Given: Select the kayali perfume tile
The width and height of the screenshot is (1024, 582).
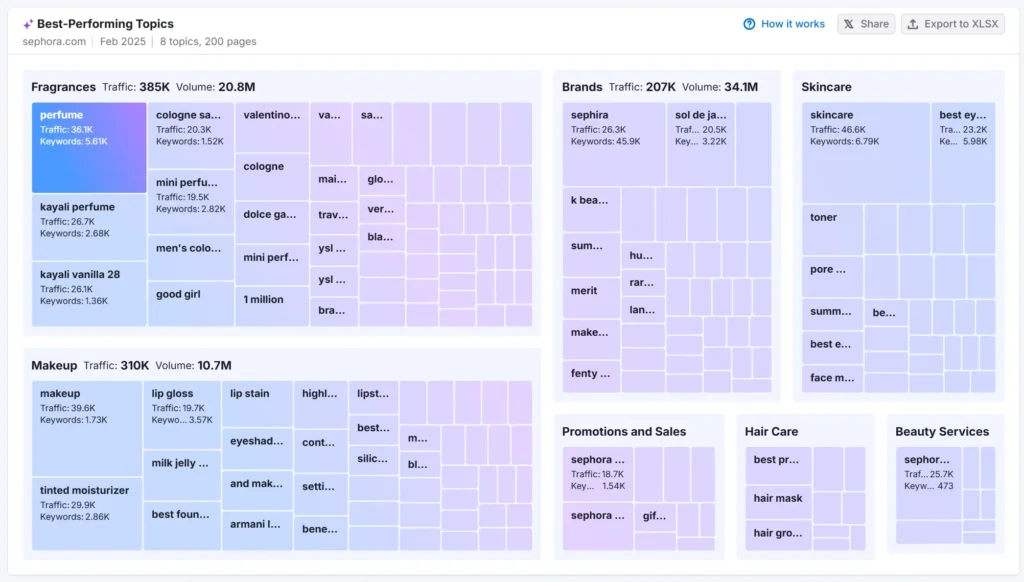Looking at the screenshot, I should point(89,227).
